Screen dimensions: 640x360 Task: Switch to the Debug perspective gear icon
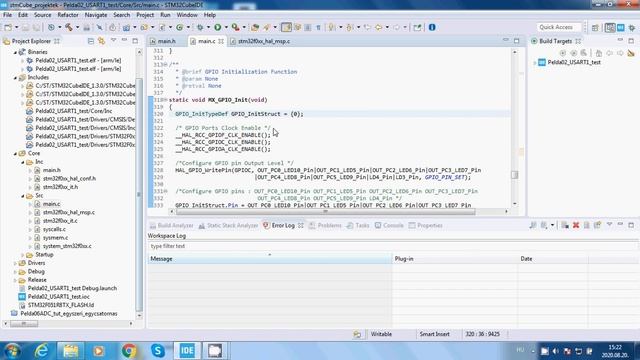coord(632,27)
